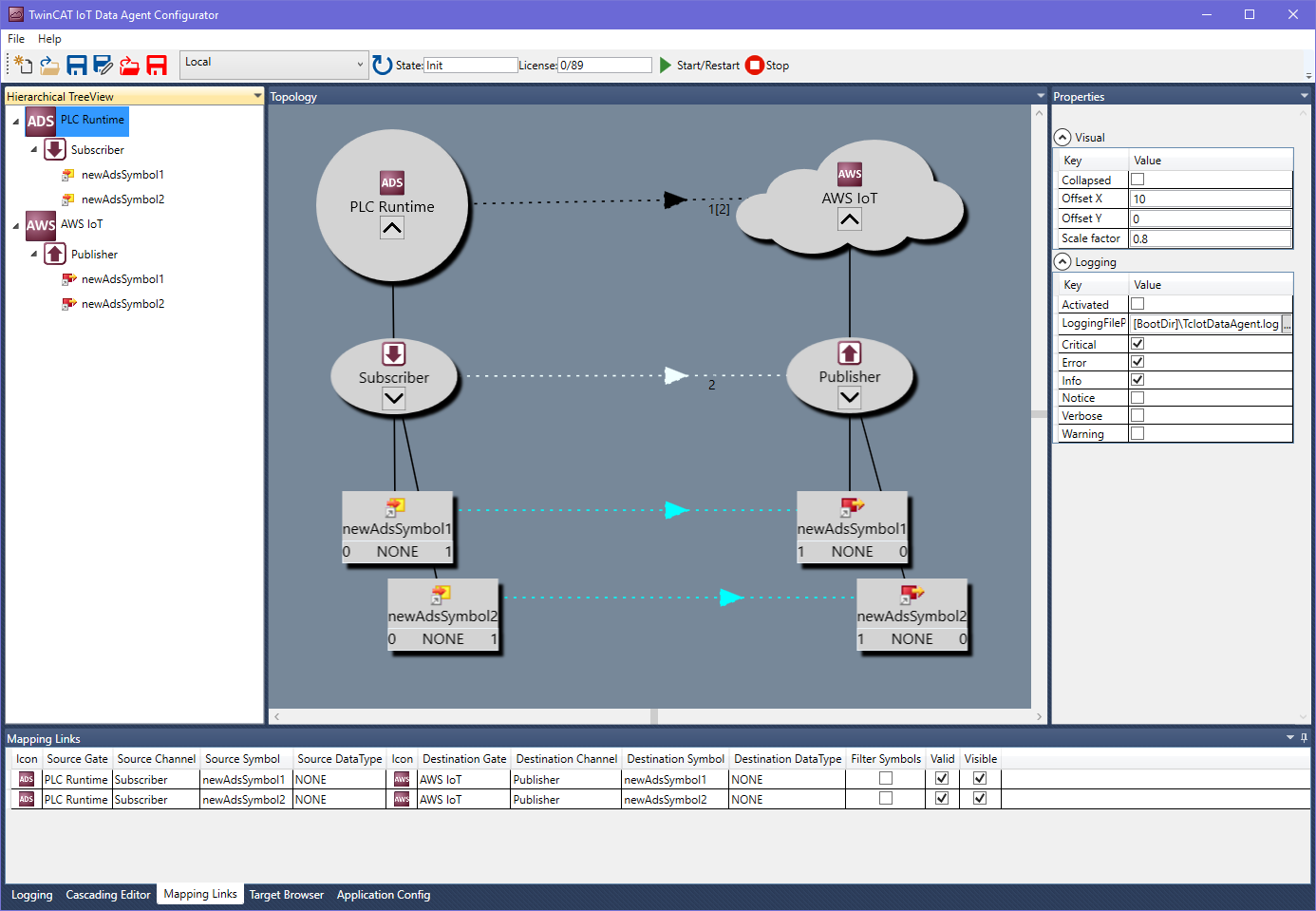
Task: Enable the Verbose logging checkbox
Action: [x=1137, y=415]
